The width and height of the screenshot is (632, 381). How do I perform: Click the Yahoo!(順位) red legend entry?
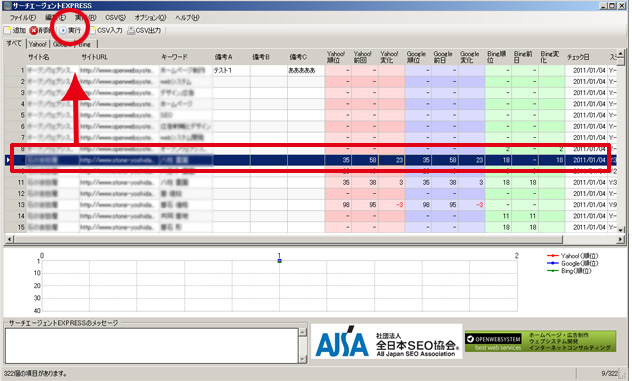tap(572, 256)
